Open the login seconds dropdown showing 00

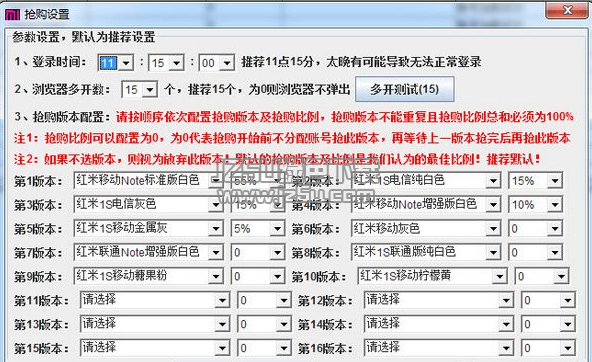[216, 63]
